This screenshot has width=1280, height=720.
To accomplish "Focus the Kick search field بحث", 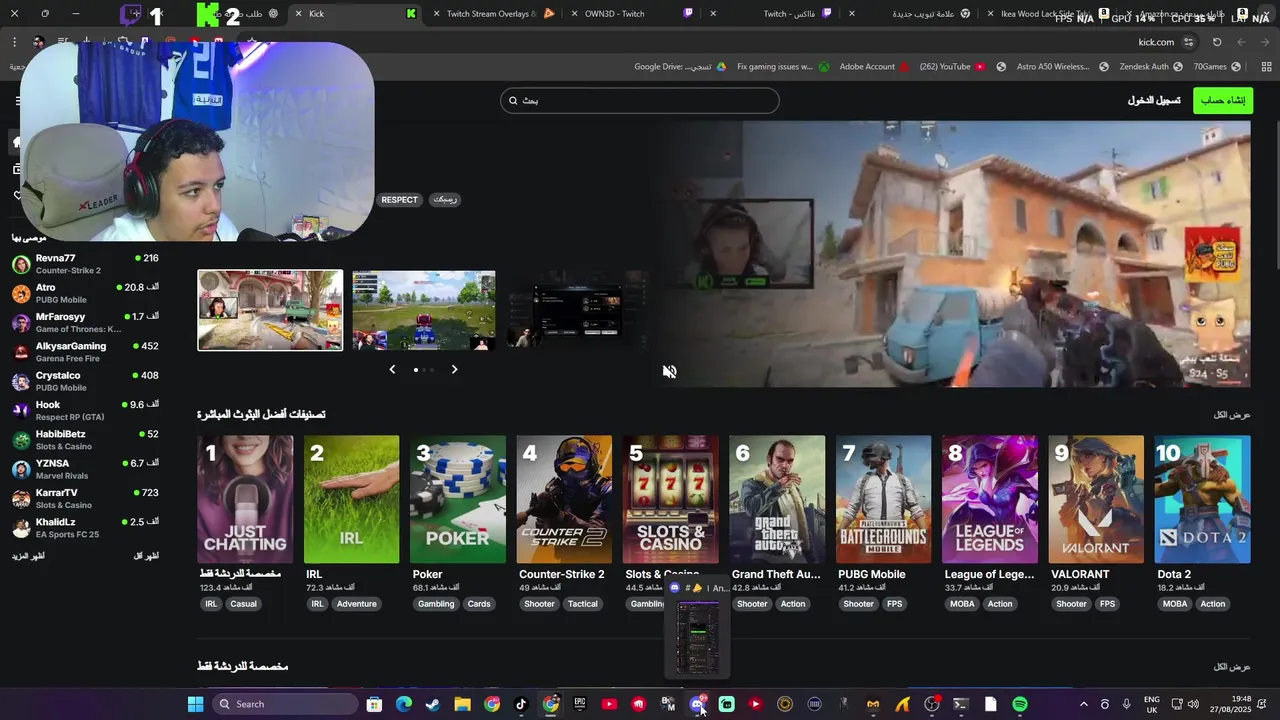I will point(640,100).
